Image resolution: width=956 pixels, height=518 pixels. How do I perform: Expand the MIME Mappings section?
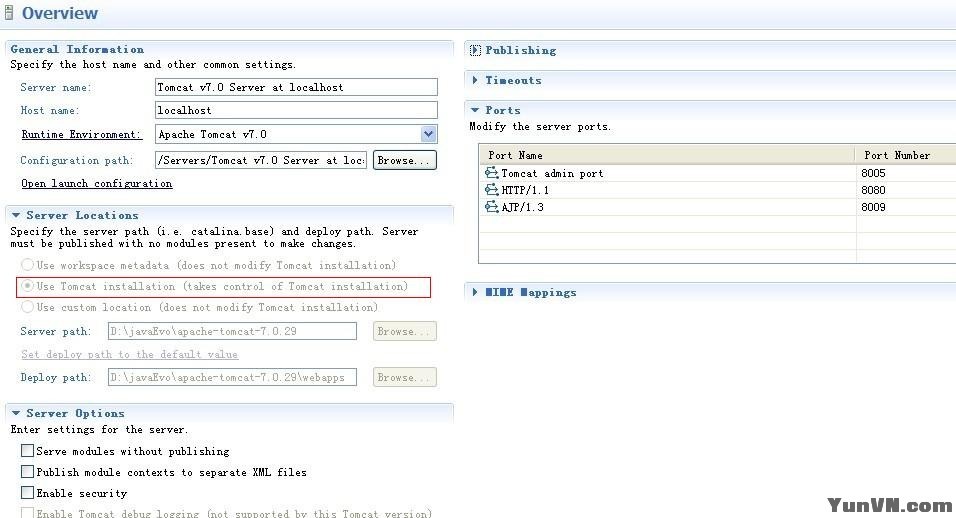pos(475,292)
